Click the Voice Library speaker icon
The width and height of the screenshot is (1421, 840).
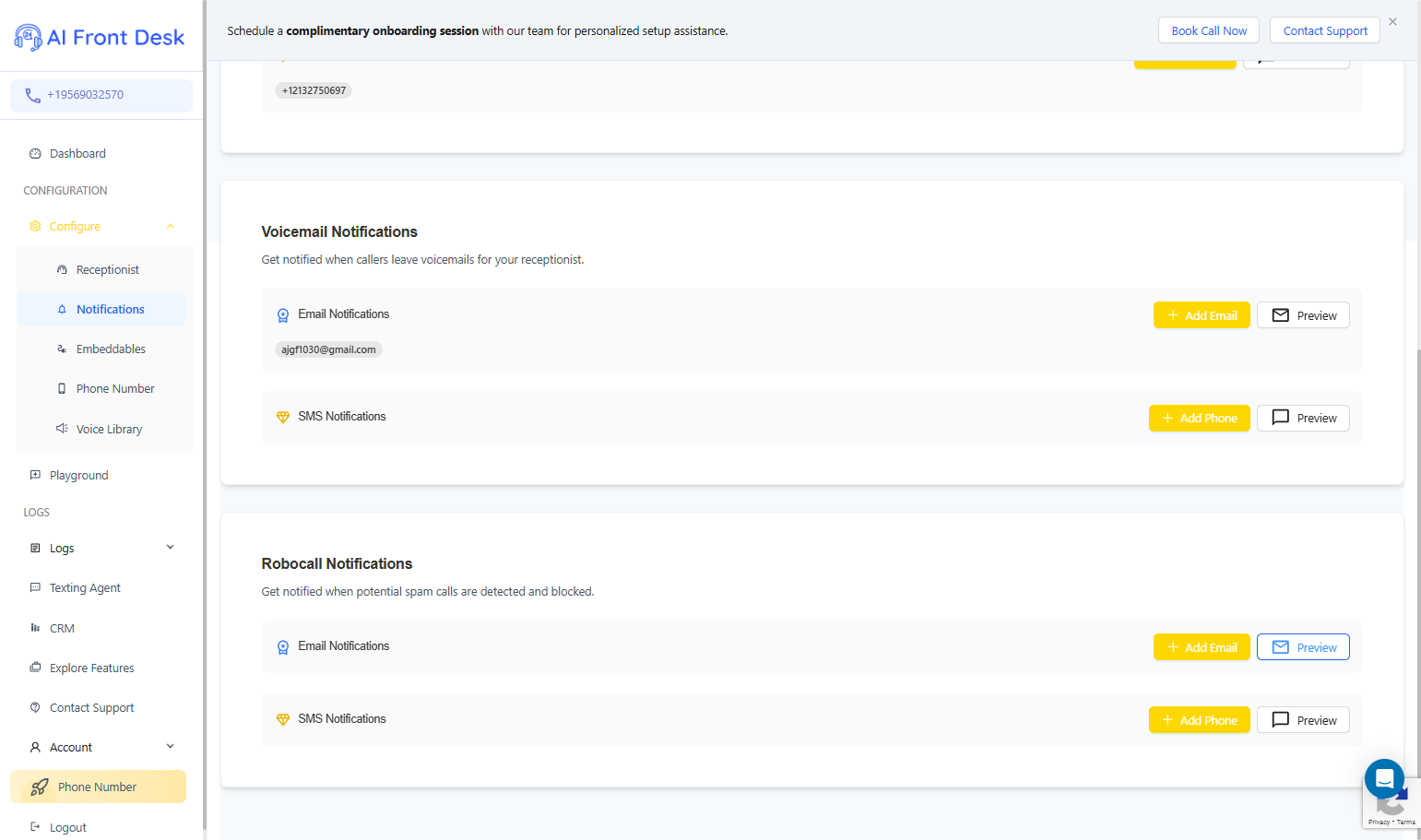pyautogui.click(x=62, y=429)
